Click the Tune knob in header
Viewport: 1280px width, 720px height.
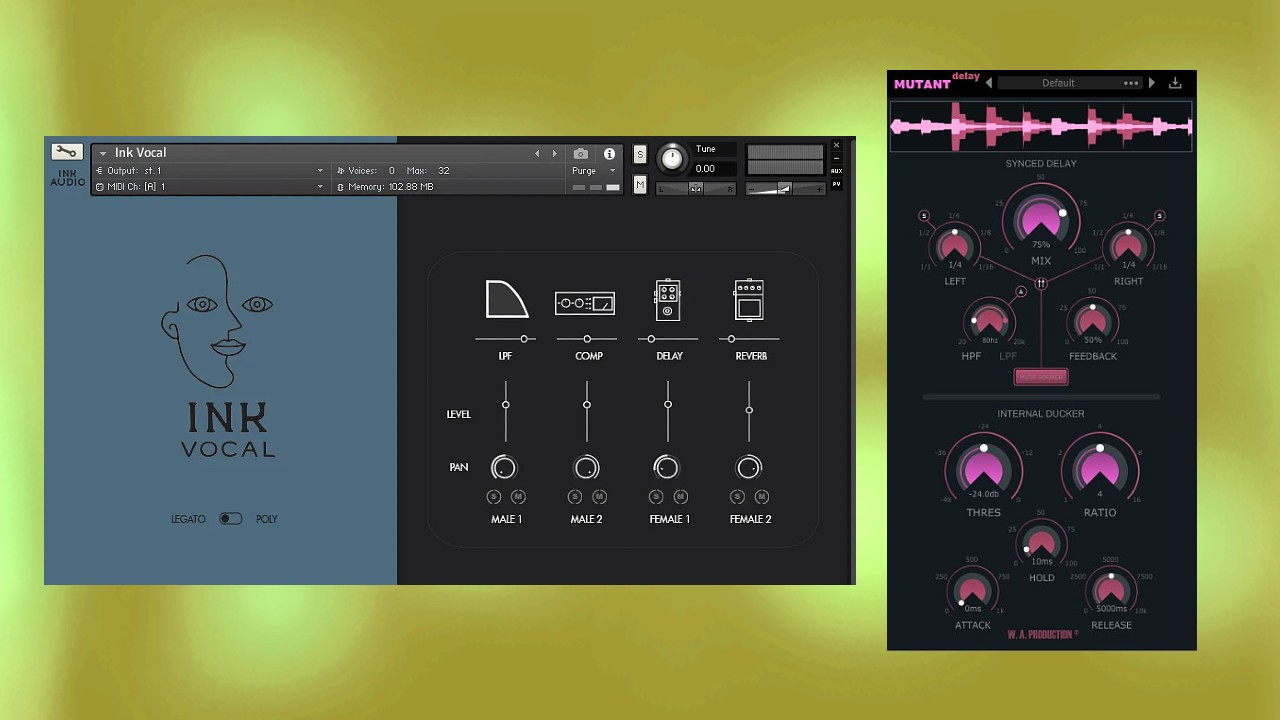pos(673,158)
